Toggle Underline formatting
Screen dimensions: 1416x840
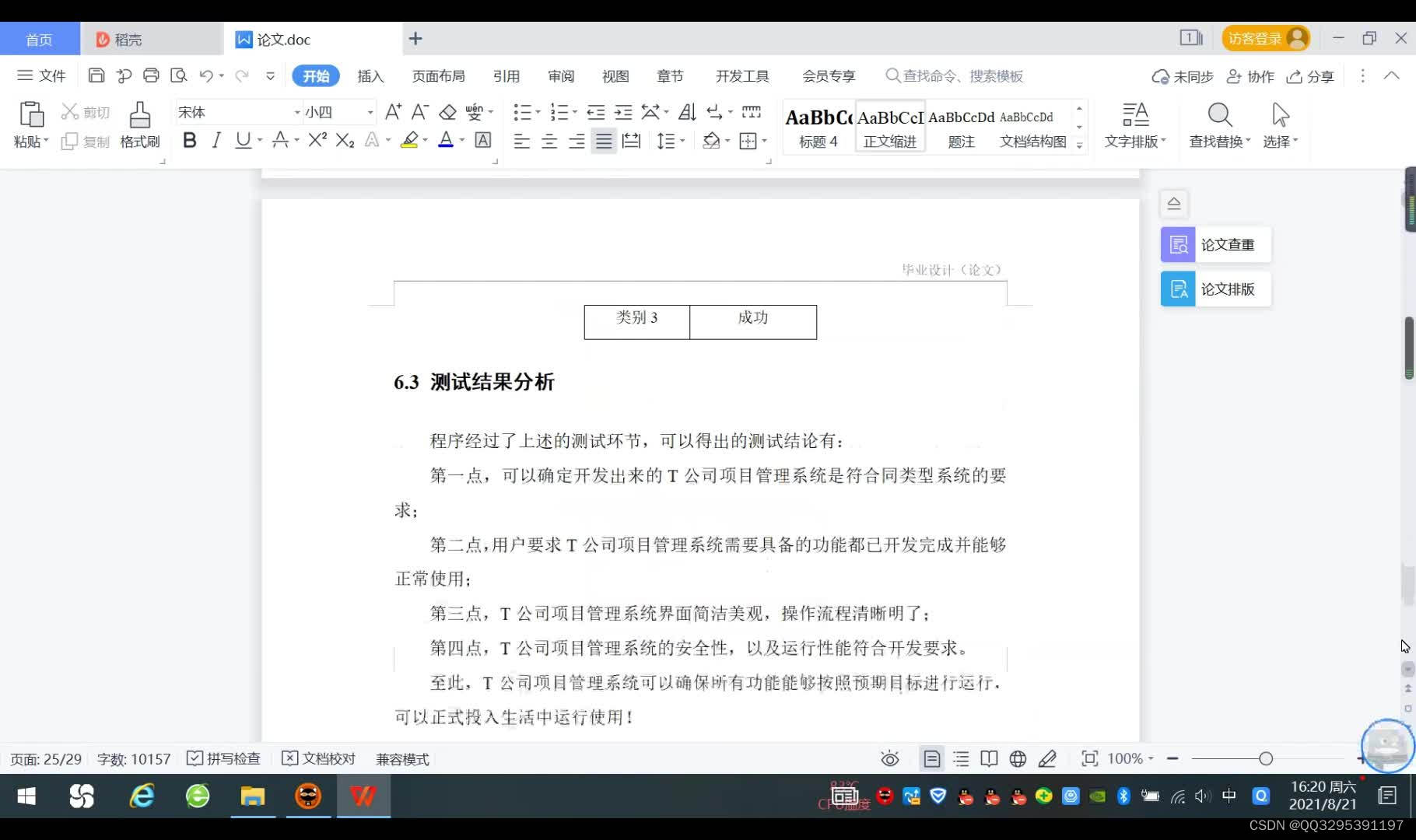pos(243,140)
